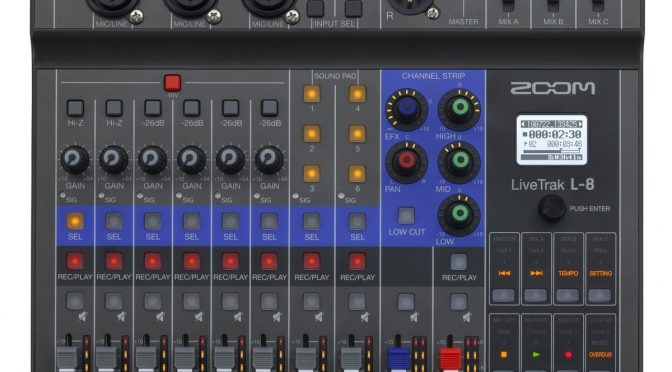Mute channel eight with its mute button

357,301
